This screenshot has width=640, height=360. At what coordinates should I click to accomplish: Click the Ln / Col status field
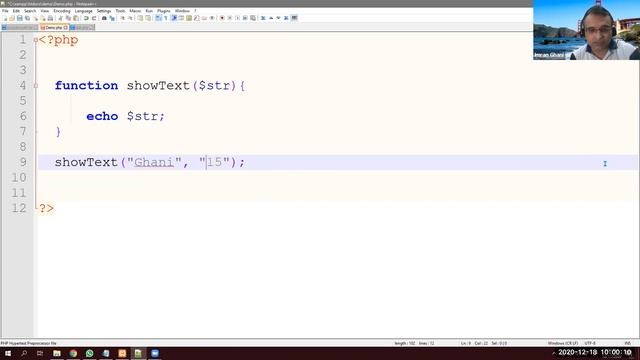484,343
